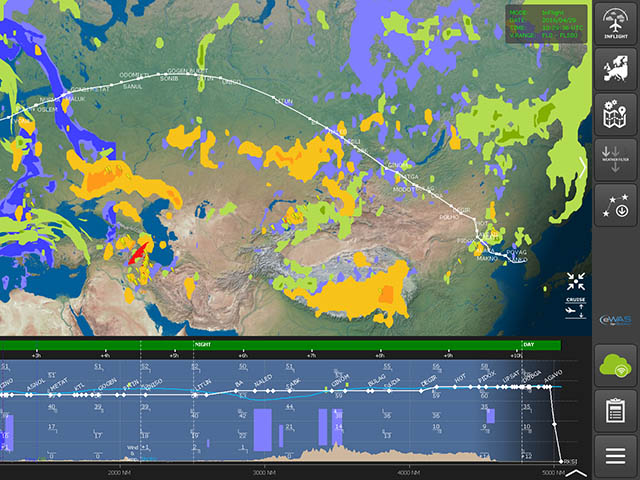
Task: Open the INFLIGHT mode button
Action: [x=616, y=23]
